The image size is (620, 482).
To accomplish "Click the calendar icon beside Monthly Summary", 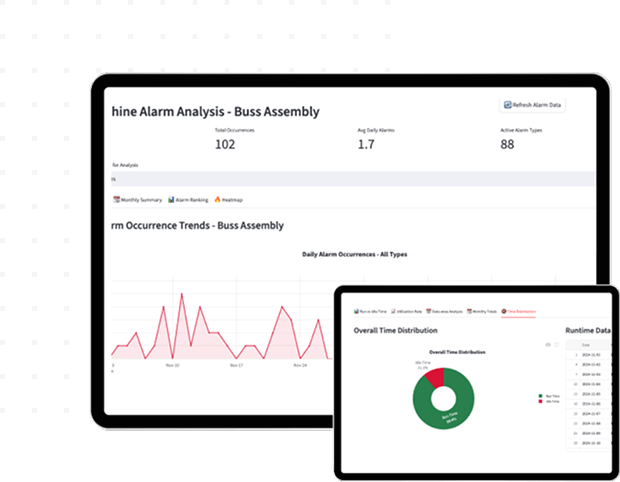I will [117, 200].
